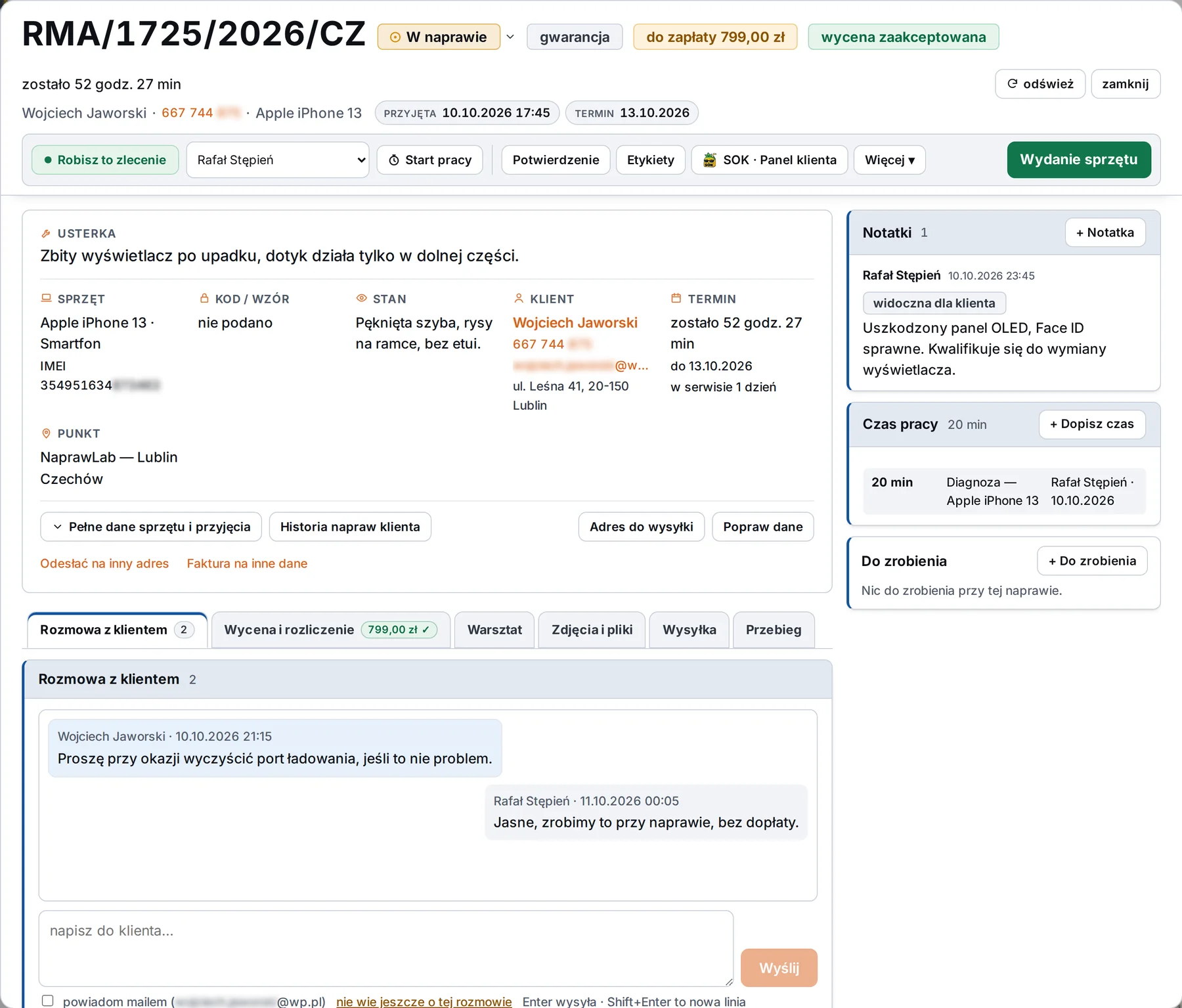Open the technician select showing Rafał Stępień

click(x=278, y=160)
